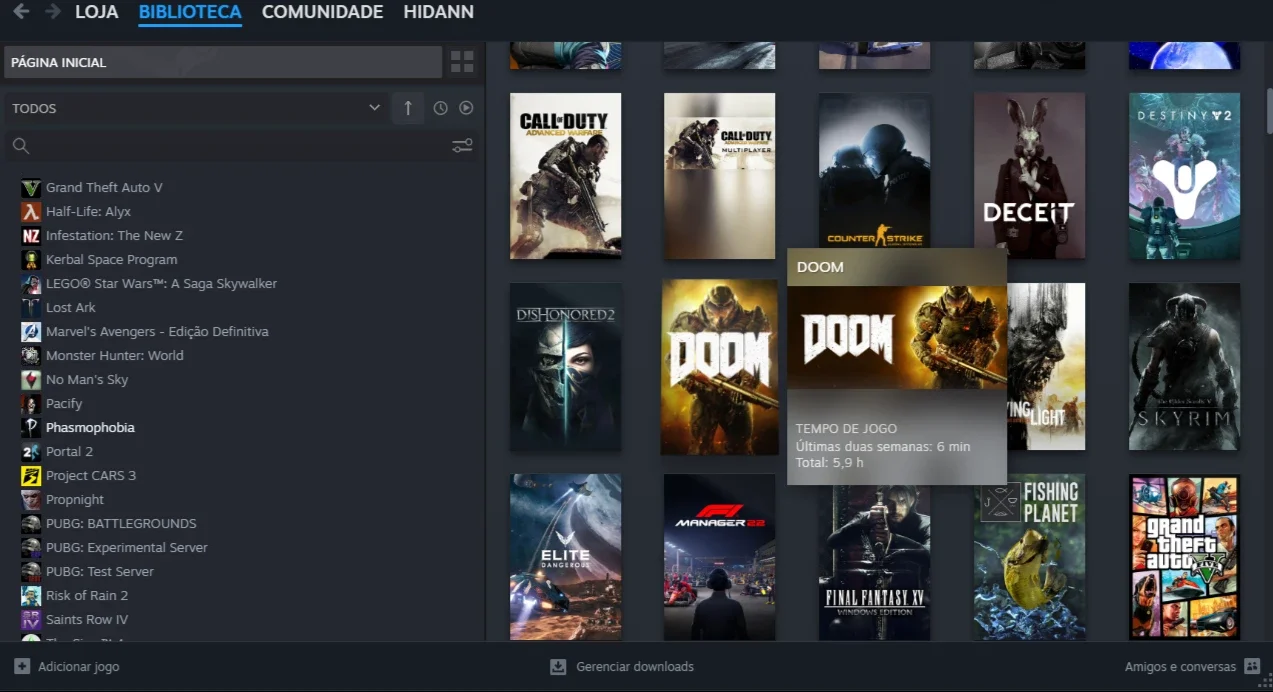Click the Half-Life: Alyx lambda icon
1273x692 pixels.
tap(31, 211)
